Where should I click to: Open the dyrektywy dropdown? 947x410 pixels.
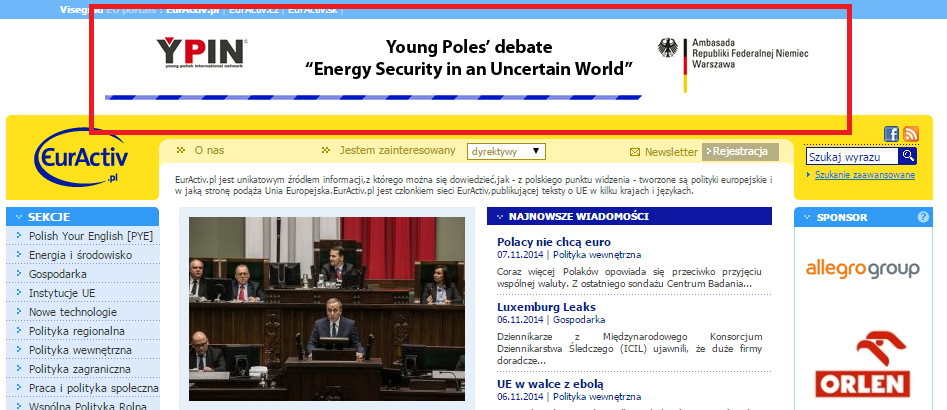click(x=506, y=152)
